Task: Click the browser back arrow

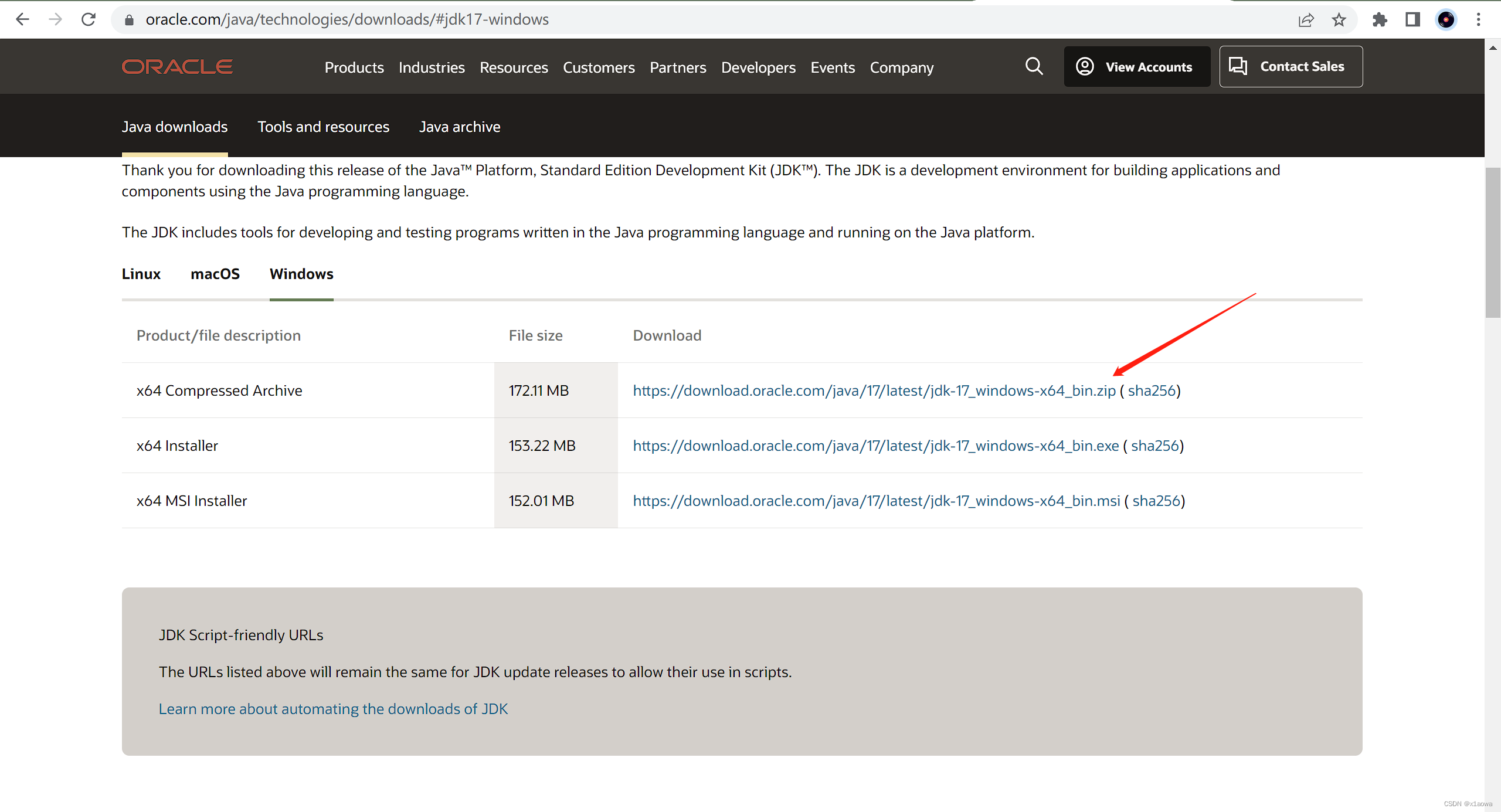Action: tap(22, 19)
